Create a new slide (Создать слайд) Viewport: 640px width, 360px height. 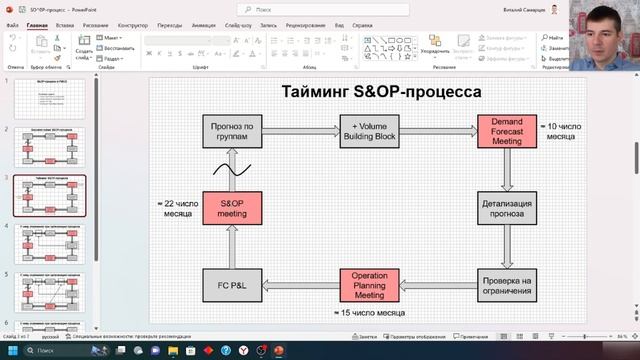point(84,48)
